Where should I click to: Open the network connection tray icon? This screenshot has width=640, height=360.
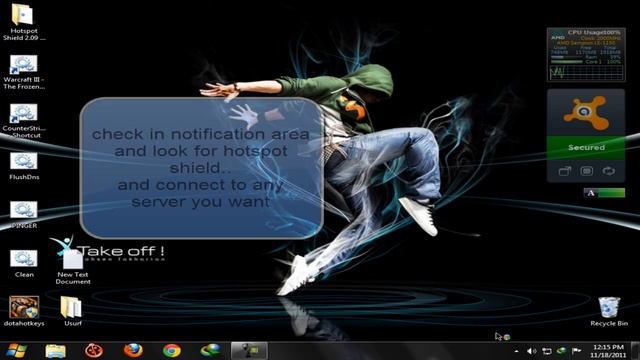click(x=547, y=351)
